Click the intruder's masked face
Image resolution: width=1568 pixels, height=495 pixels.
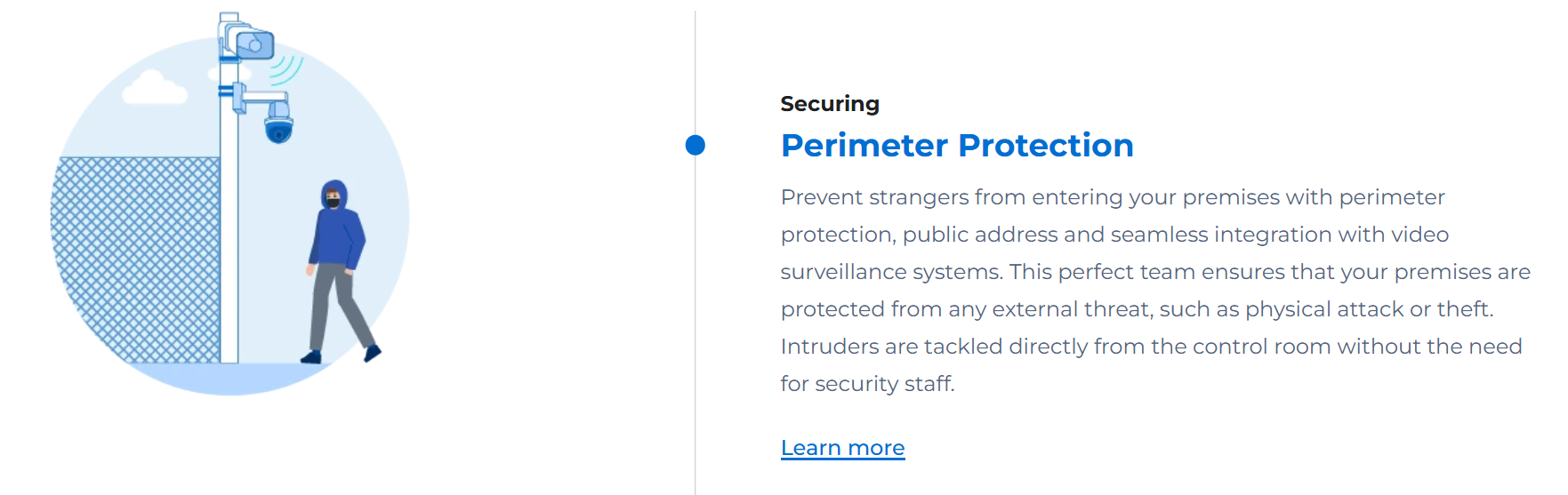coord(333,199)
